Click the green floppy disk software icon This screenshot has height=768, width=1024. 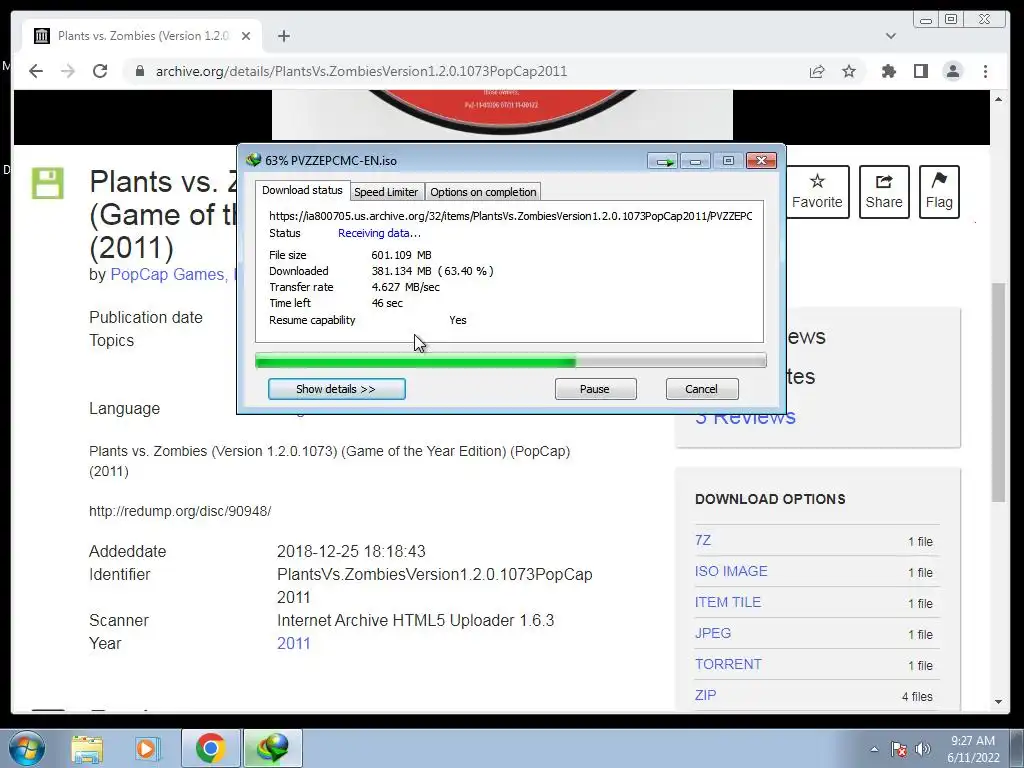pos(48,183)
